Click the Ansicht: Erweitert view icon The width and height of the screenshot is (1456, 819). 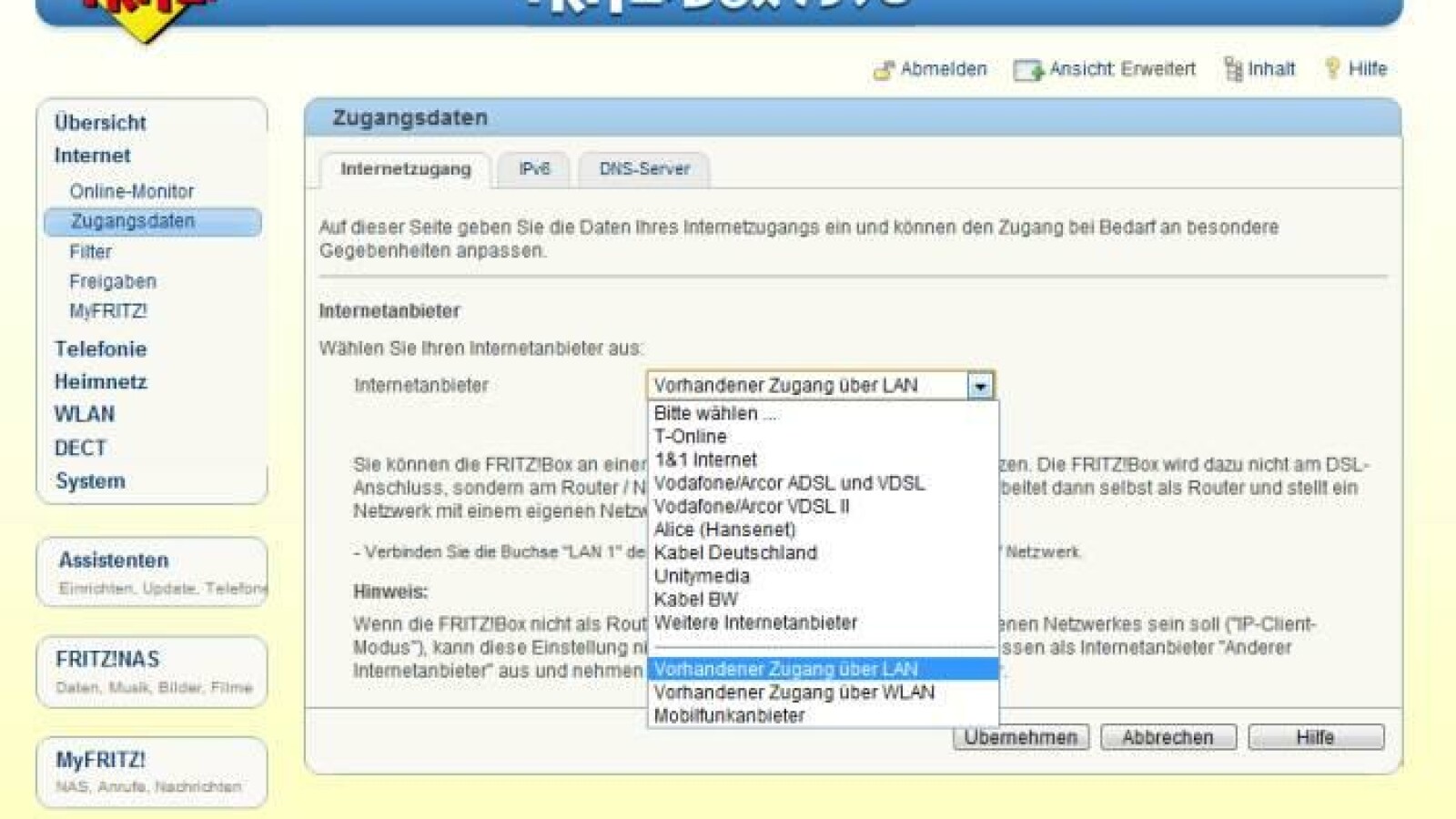coord(1028,69)
